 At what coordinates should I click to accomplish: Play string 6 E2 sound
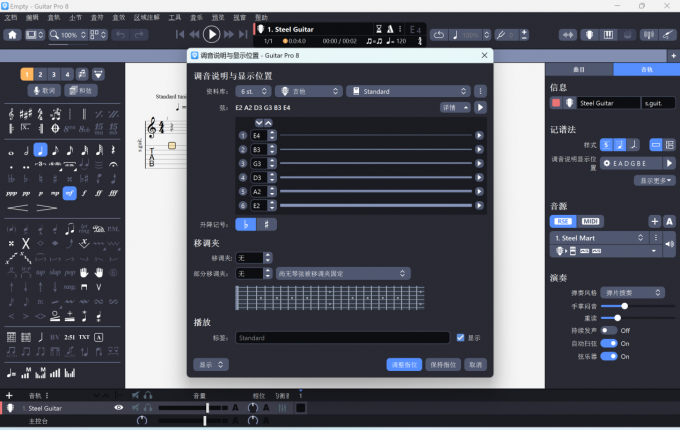(x=479, y=205)
